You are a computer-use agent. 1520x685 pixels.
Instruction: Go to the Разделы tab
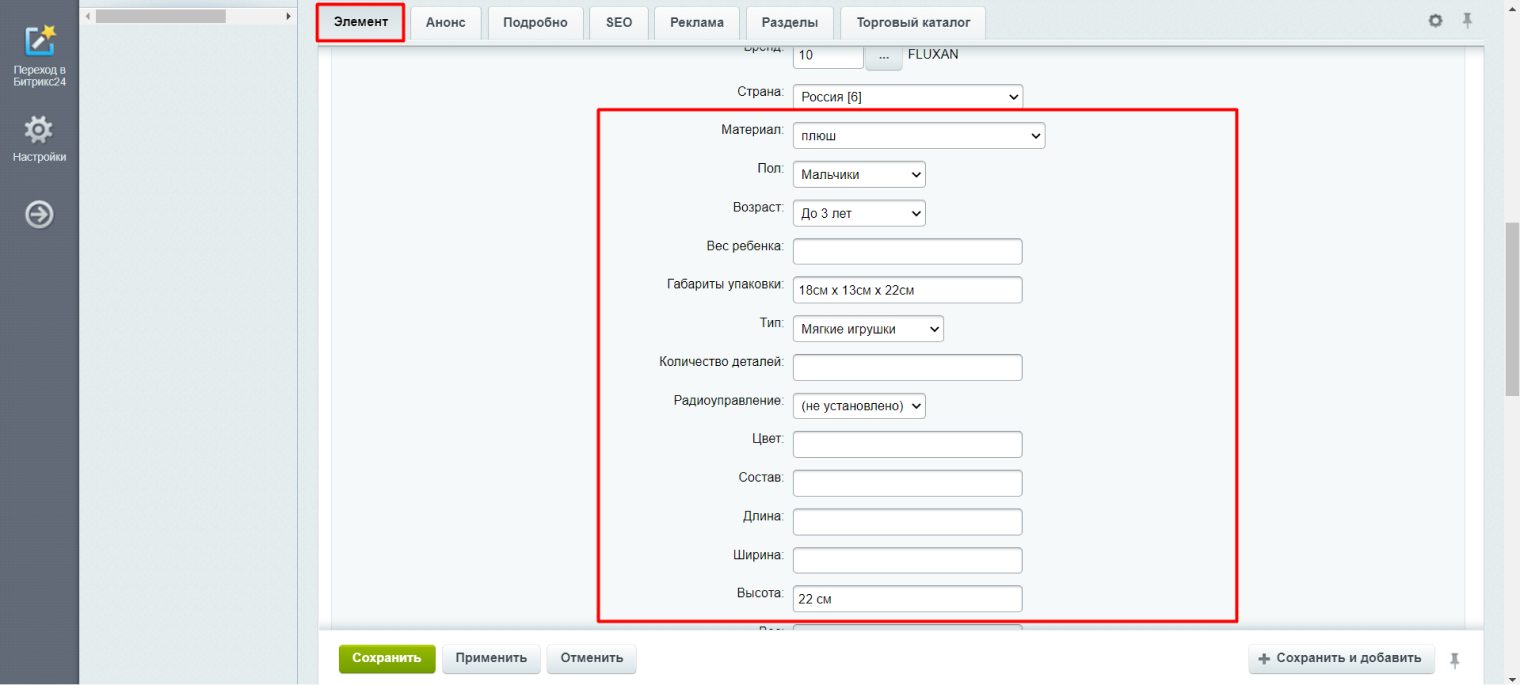[789, 22]
